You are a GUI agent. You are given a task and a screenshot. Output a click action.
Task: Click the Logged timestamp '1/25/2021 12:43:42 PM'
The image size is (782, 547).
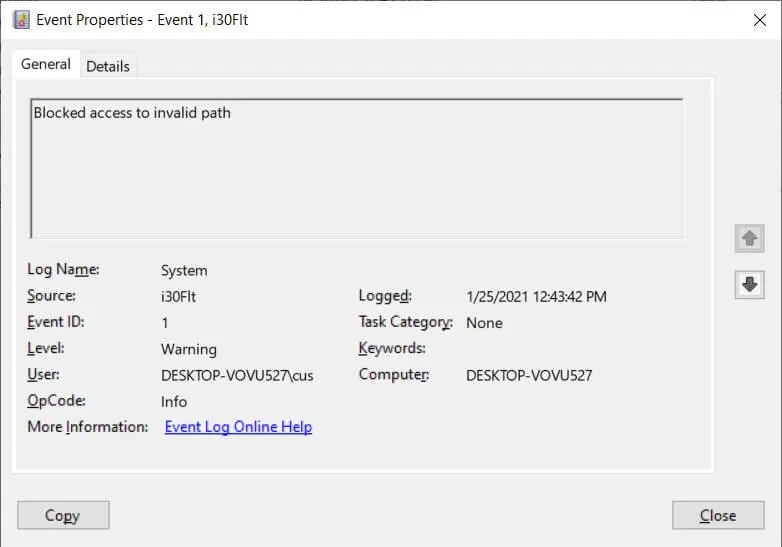point(536,297)
